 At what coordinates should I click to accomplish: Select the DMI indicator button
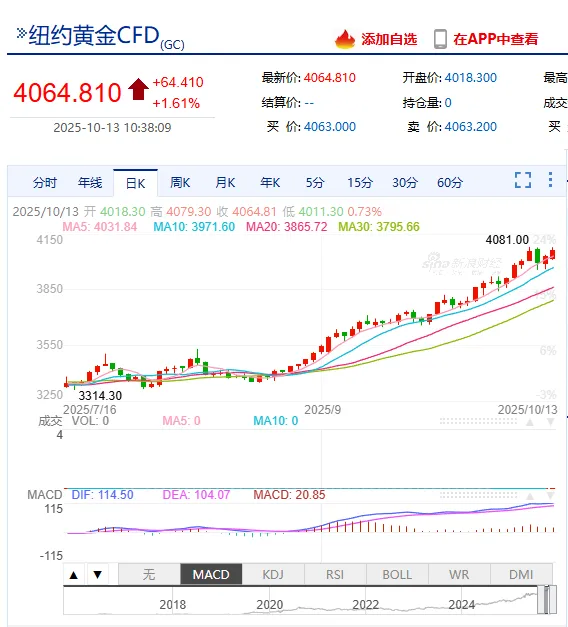[x=521, y=575]
